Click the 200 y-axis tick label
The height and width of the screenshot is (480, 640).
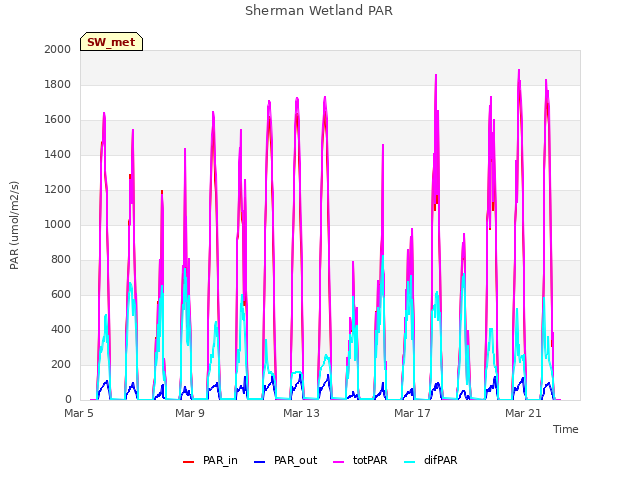click(61, 364)
